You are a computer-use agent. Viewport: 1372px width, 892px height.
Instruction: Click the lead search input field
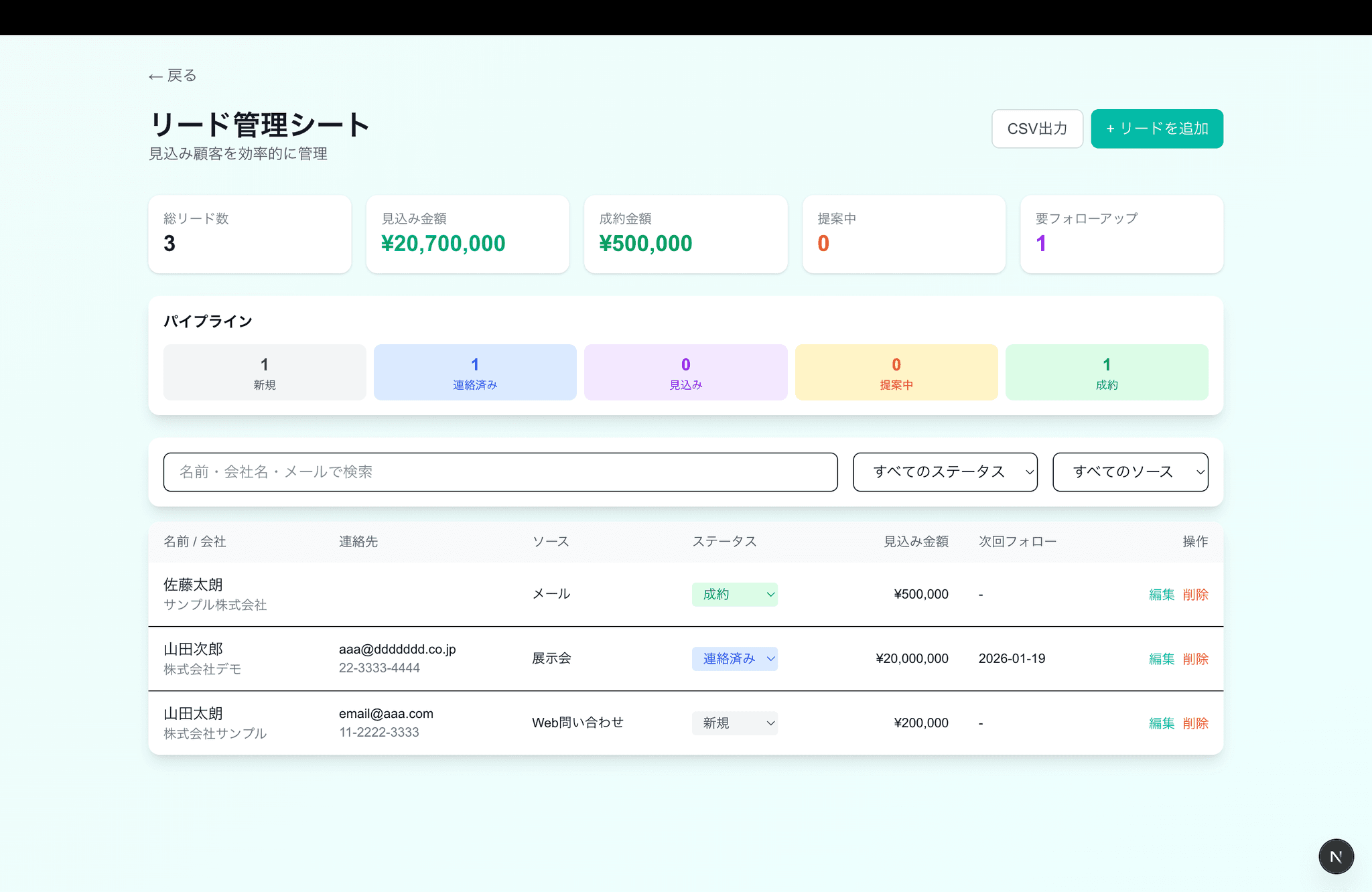[500, 472]
